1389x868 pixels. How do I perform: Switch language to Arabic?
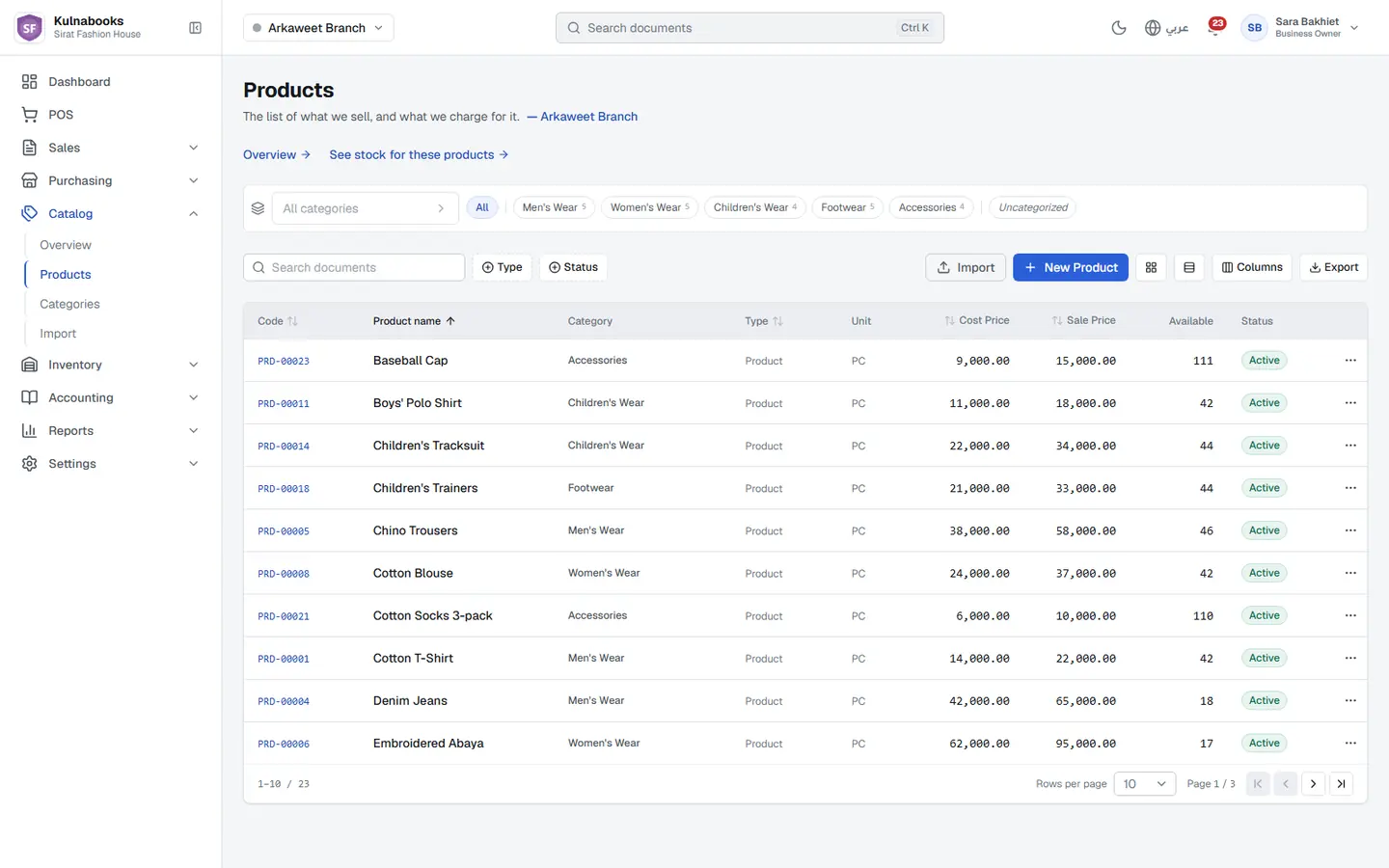1166,28
